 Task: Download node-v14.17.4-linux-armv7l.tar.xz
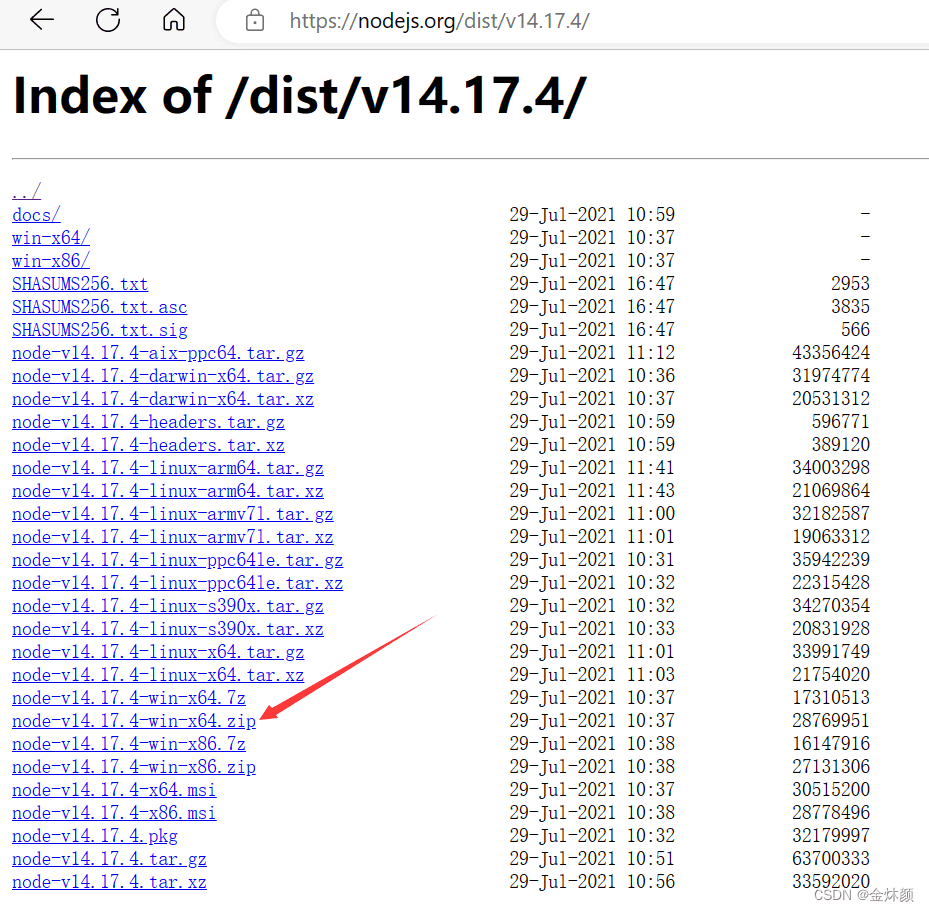(x=172, y=537)
